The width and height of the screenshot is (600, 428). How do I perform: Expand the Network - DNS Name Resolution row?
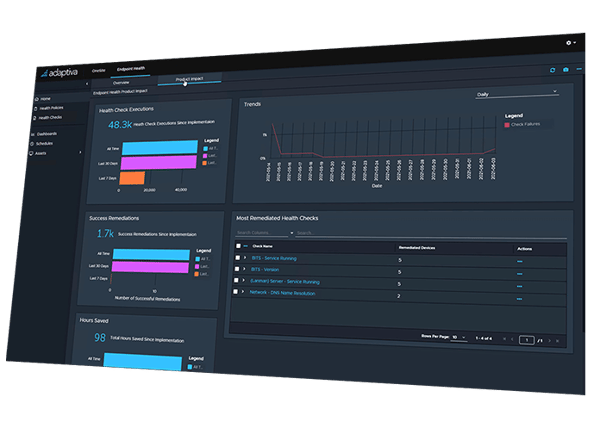click(x=243, y=291)
